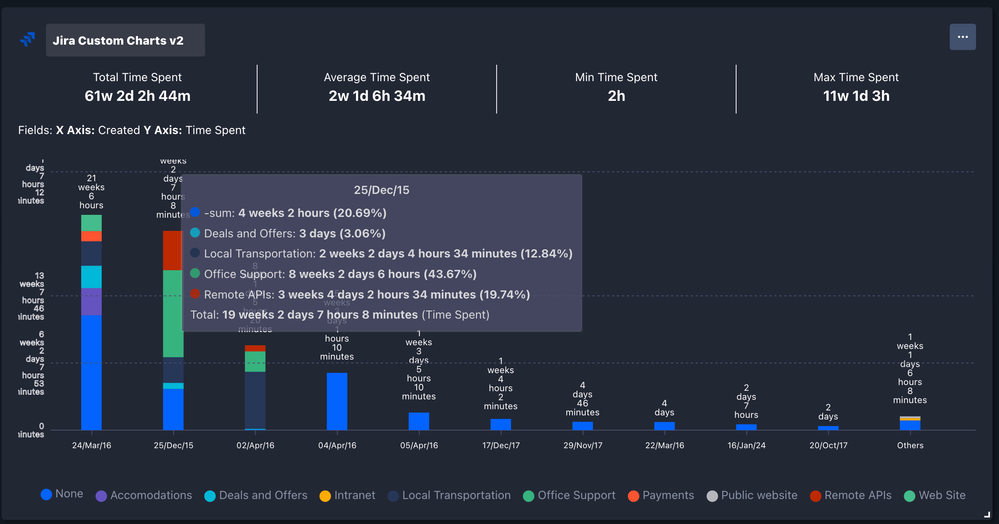Click purple Accomodations segment in 24/Mar/16 bar
Viewport: 999px width, 524px height.
(91, 302)
